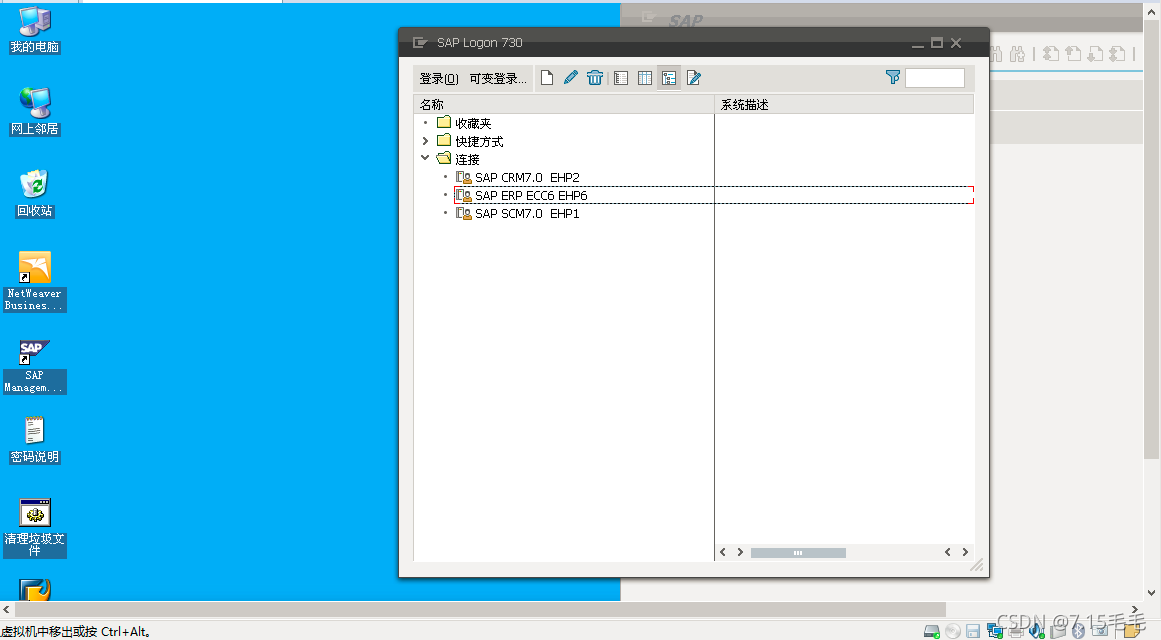Image resolution: width=1161 pixels, height=640 pixels.
Task: Click the VM network adapter status icon
Action: tap(994, 631)
